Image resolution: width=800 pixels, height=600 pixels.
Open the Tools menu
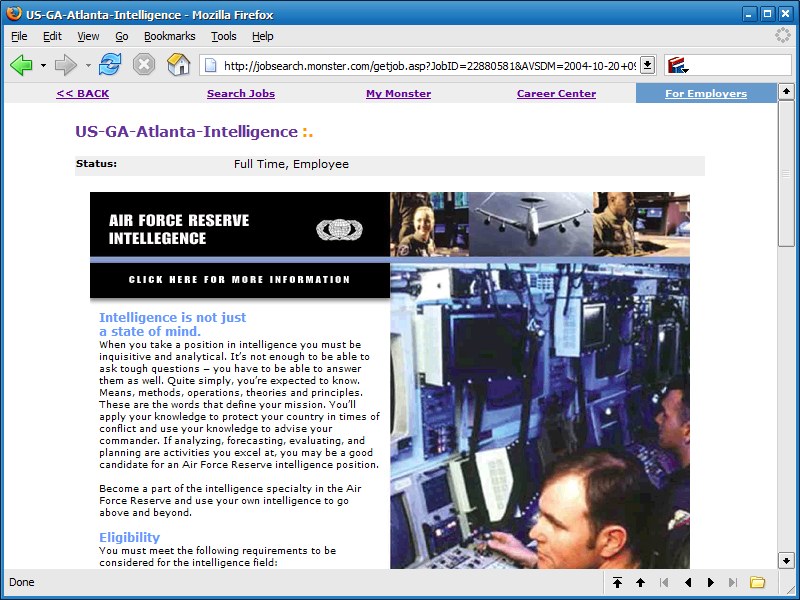[223, 36]
